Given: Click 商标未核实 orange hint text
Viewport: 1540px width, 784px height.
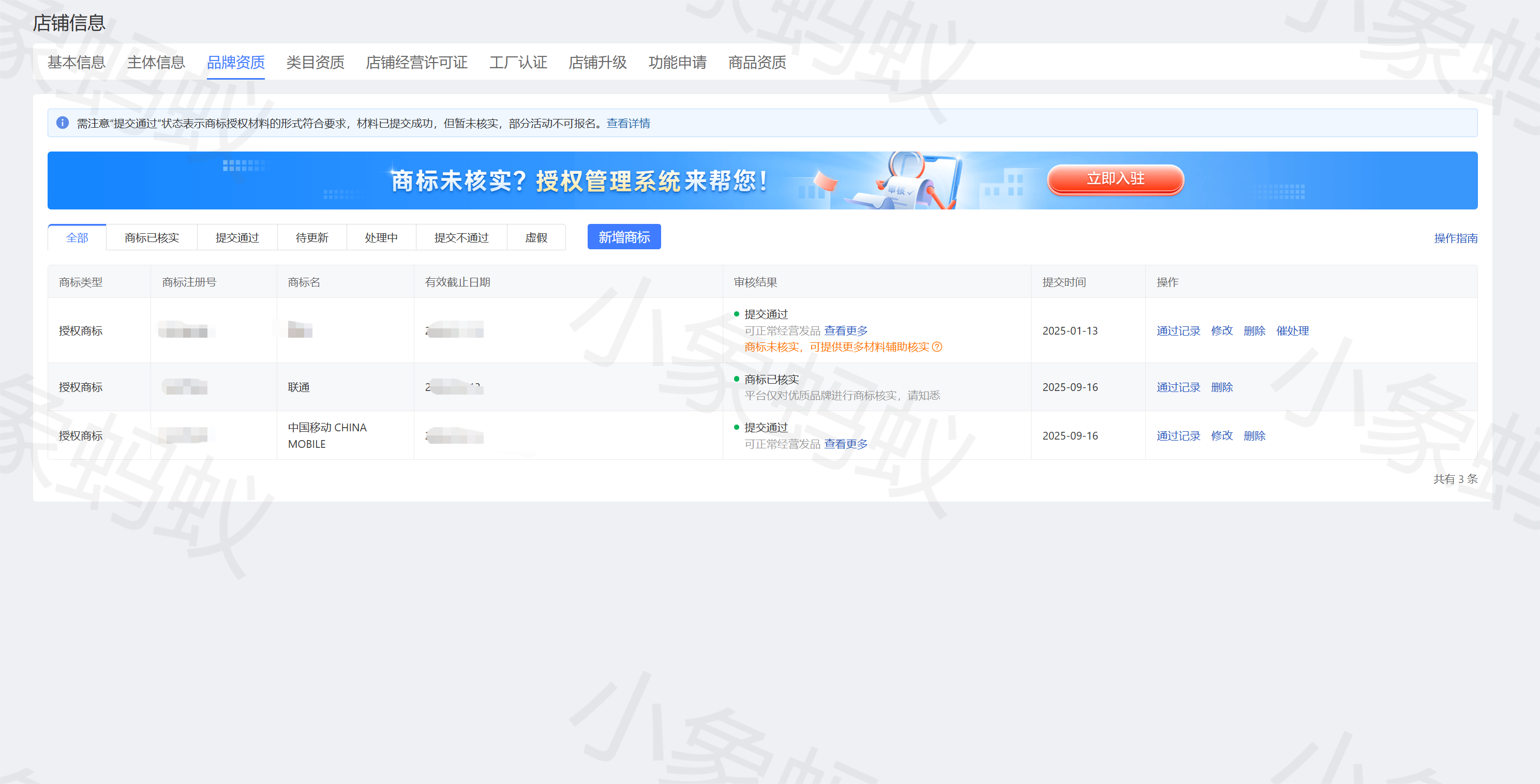Looking at the screenshot, I should [836, 347].
